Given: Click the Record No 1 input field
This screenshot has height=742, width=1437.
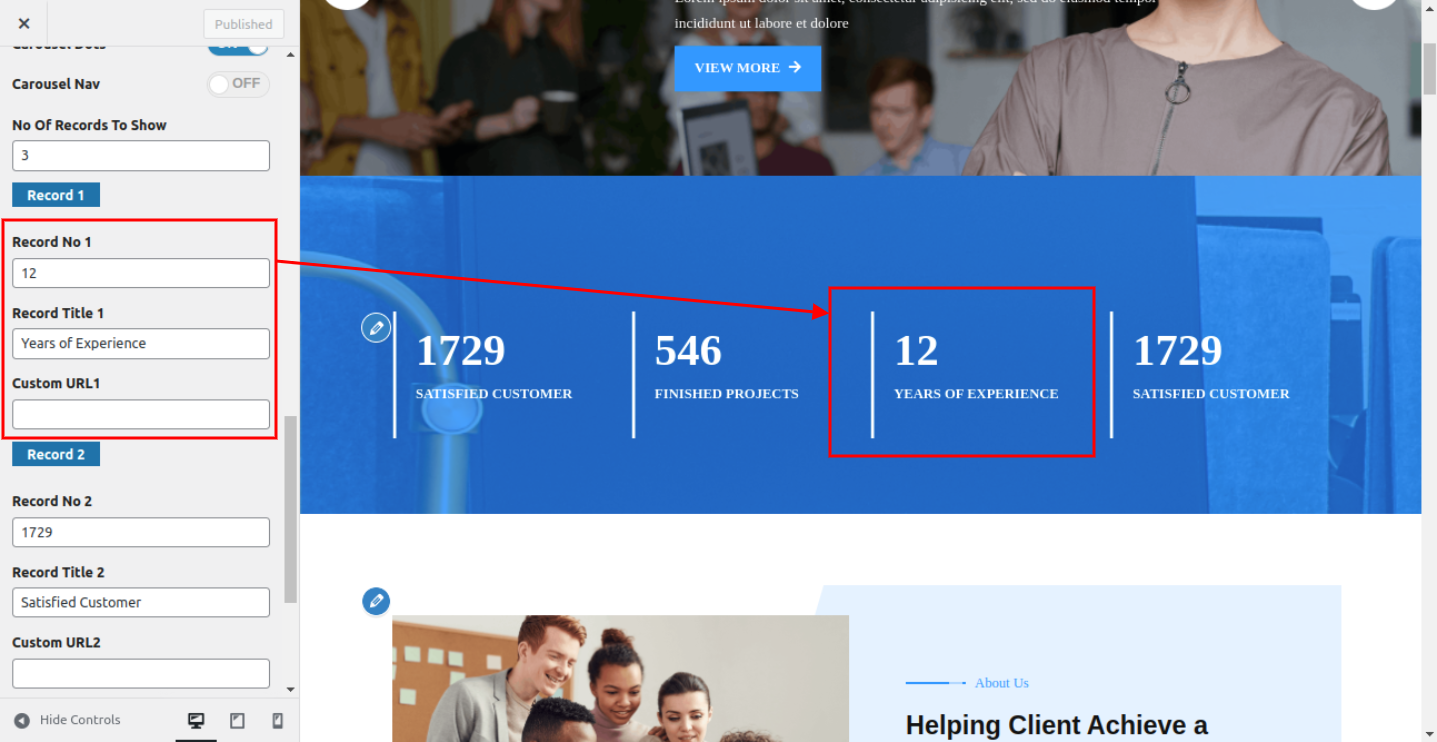Looking at the screenshot, I should pos(141,273).
